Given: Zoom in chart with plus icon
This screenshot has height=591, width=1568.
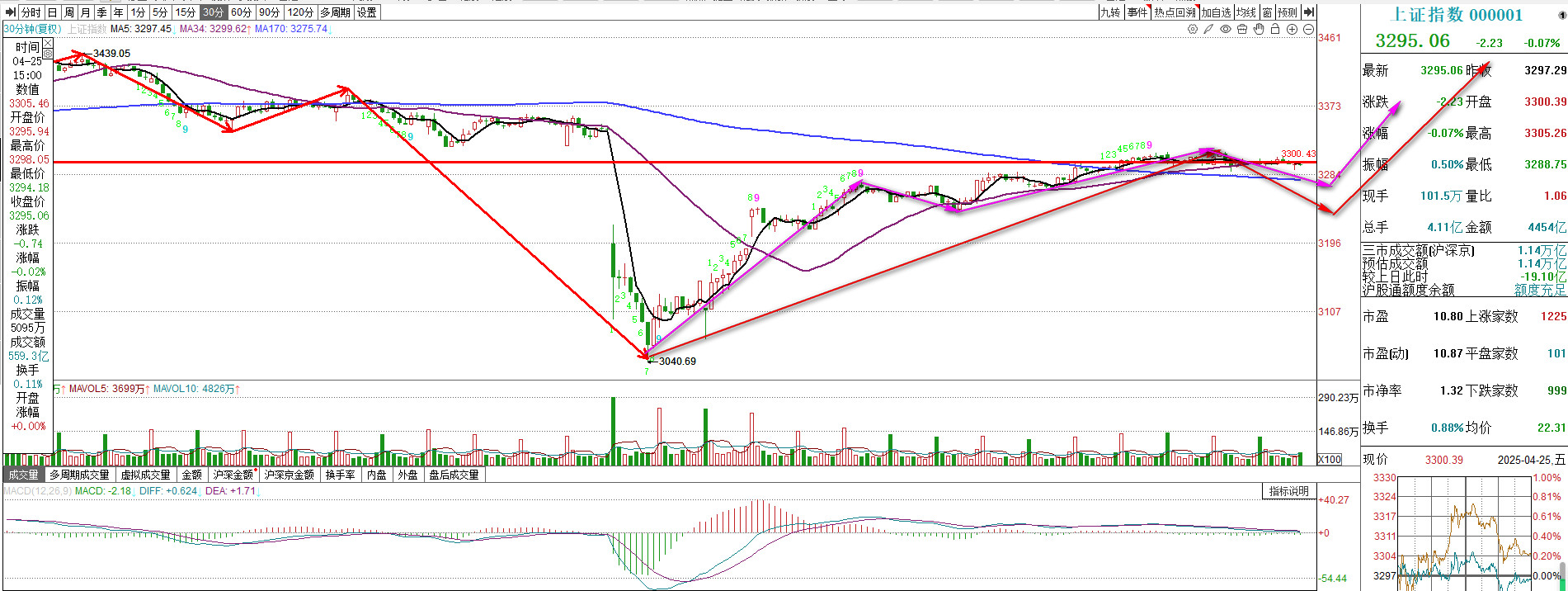Looking at the screenshot, I should pyautogui.click(x=1292, y=29).
